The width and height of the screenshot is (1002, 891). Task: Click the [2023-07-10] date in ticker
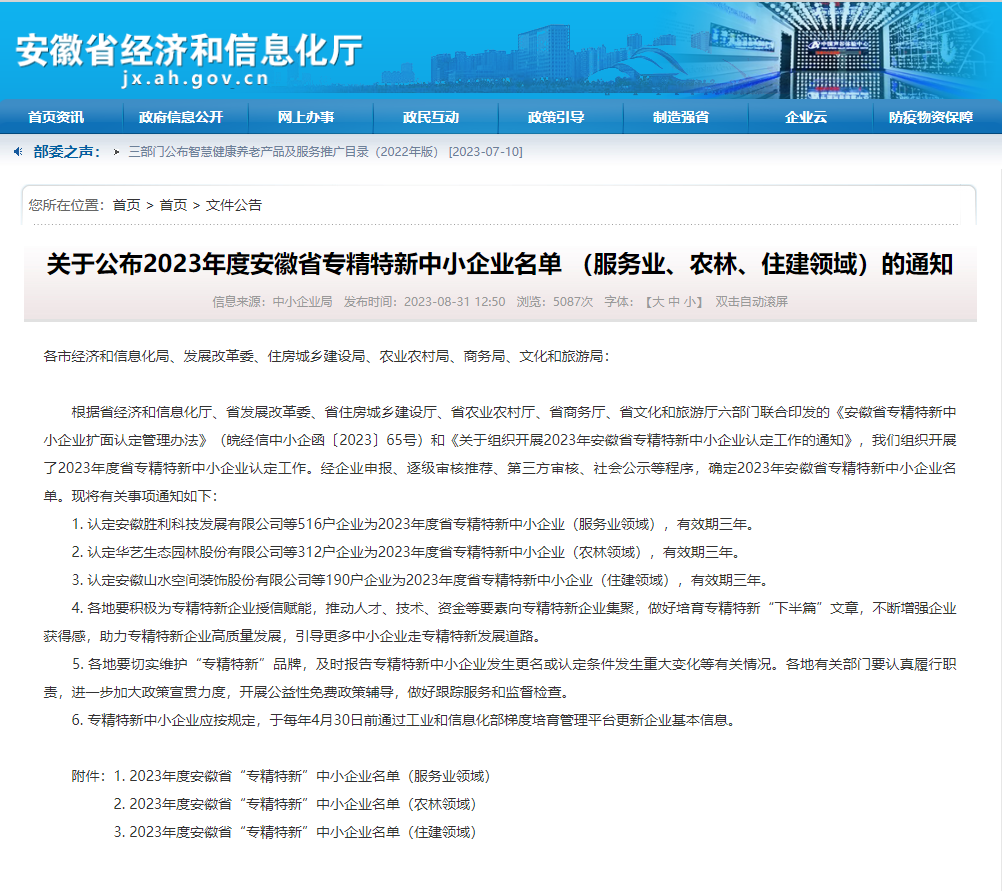click(x=486, y=152)
